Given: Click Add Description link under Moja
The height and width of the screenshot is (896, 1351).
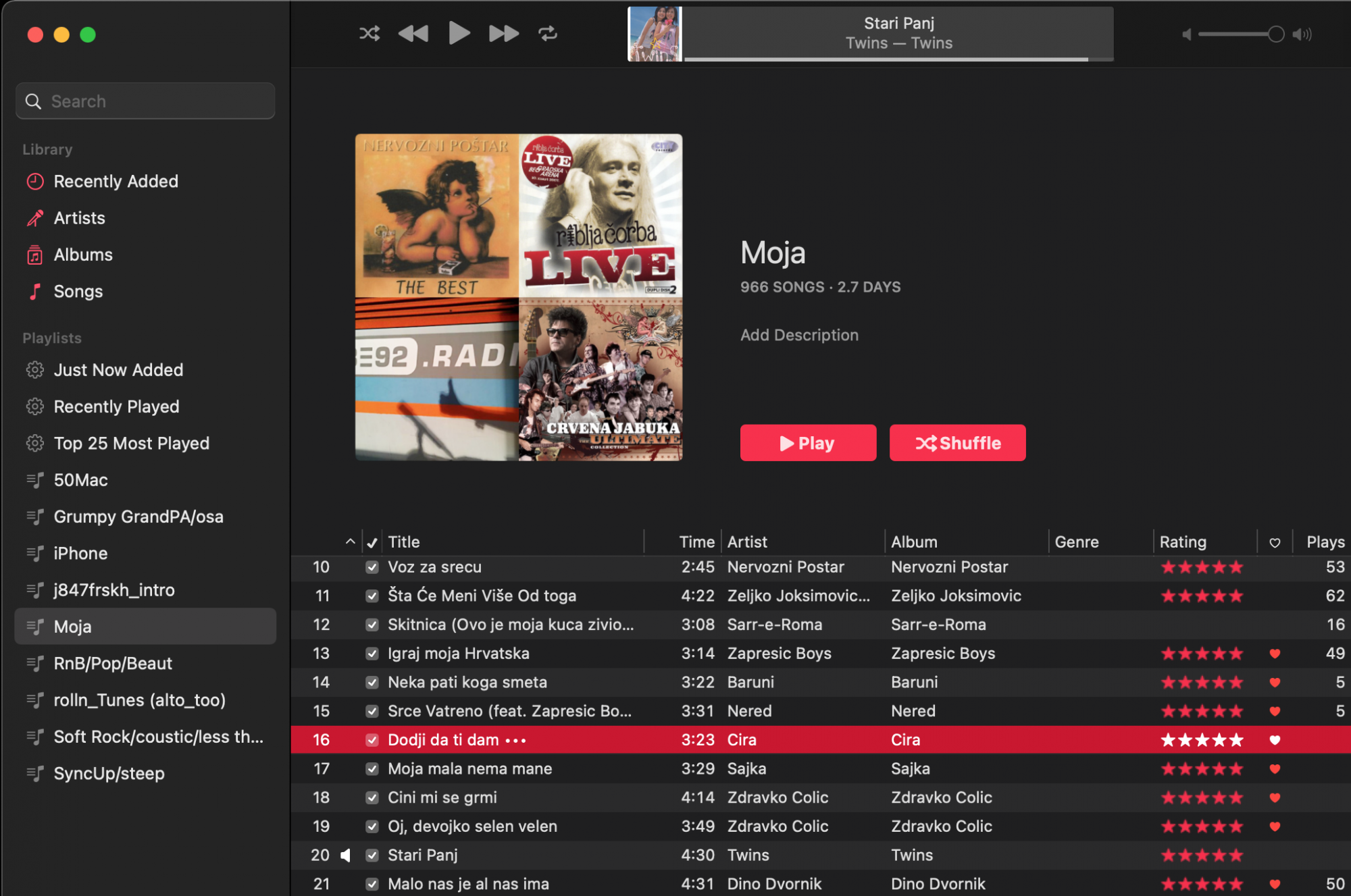Looking at the screenshot, I should (799, 335).
